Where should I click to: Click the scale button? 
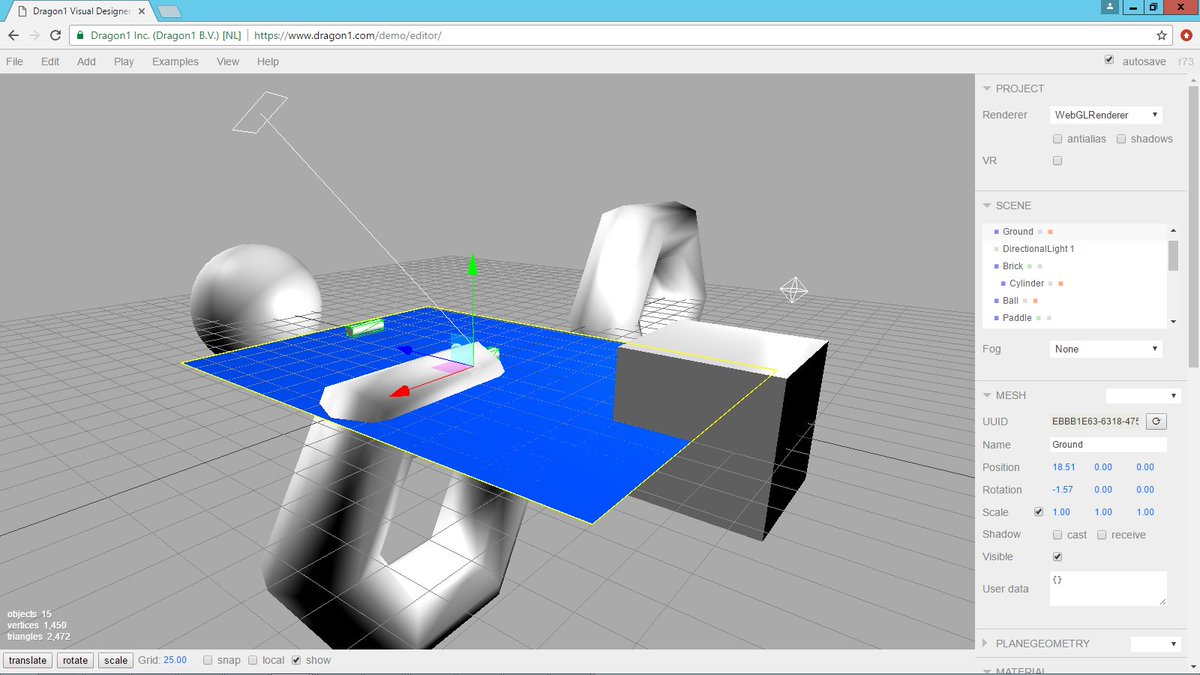[116, 660]
